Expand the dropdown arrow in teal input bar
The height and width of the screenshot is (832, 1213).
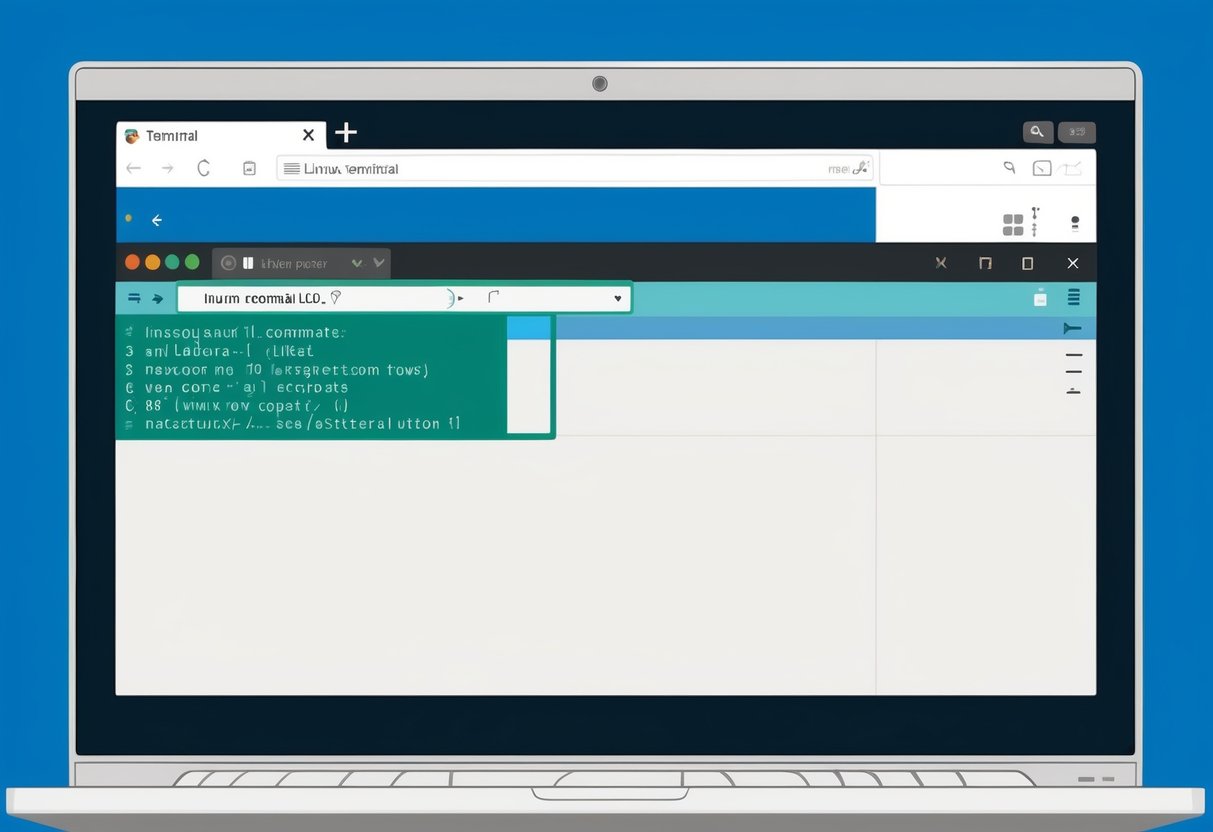point(618,298)
